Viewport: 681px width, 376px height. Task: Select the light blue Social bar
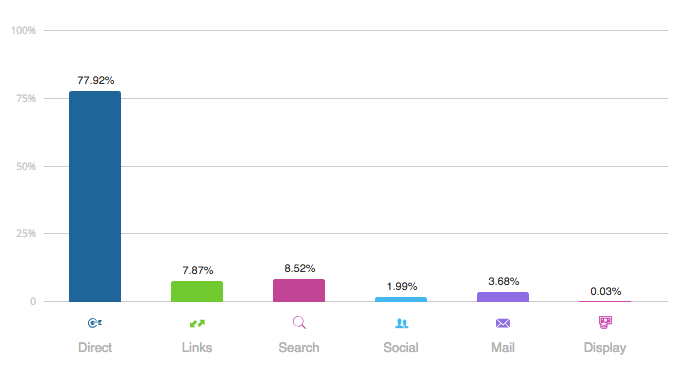401,299
